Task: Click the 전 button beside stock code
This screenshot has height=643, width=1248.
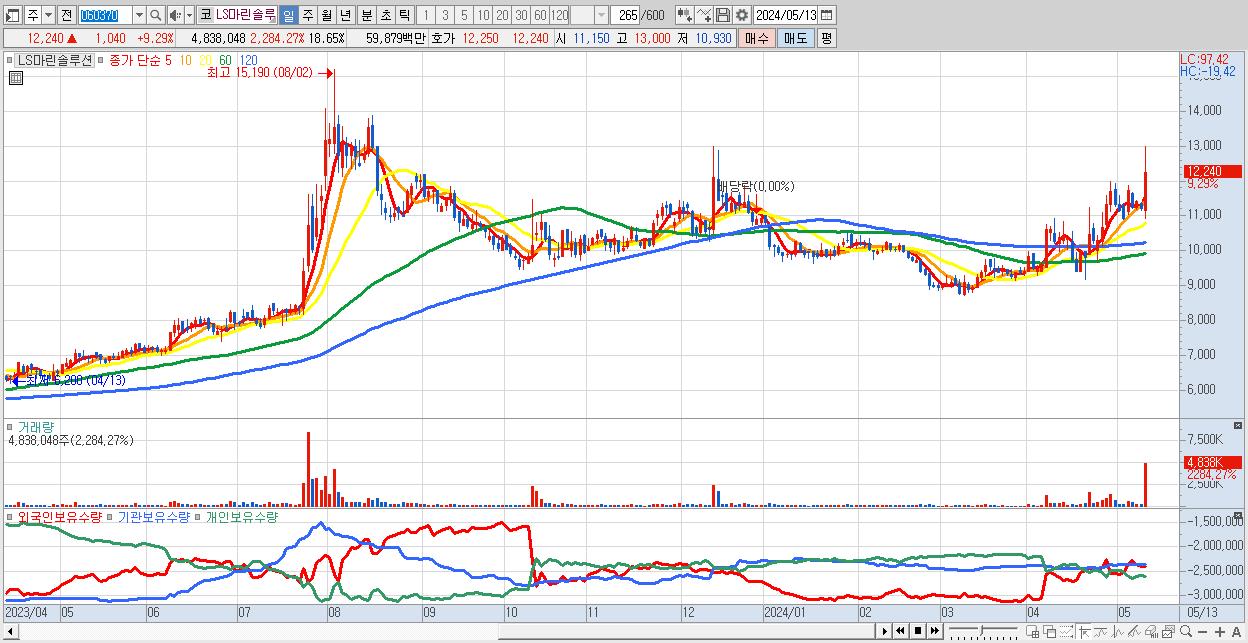Action: tap(66, 16)
